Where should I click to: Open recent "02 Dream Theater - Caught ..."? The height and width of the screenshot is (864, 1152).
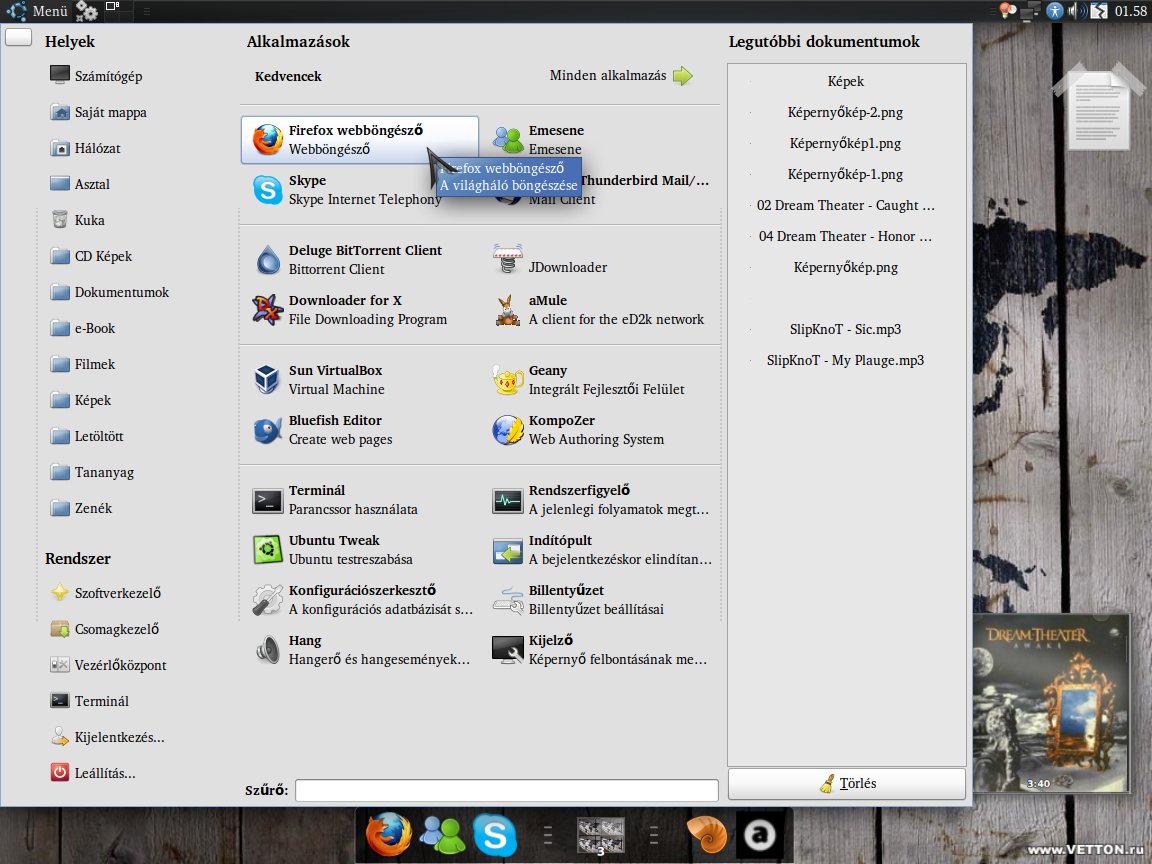coord(846,205)
